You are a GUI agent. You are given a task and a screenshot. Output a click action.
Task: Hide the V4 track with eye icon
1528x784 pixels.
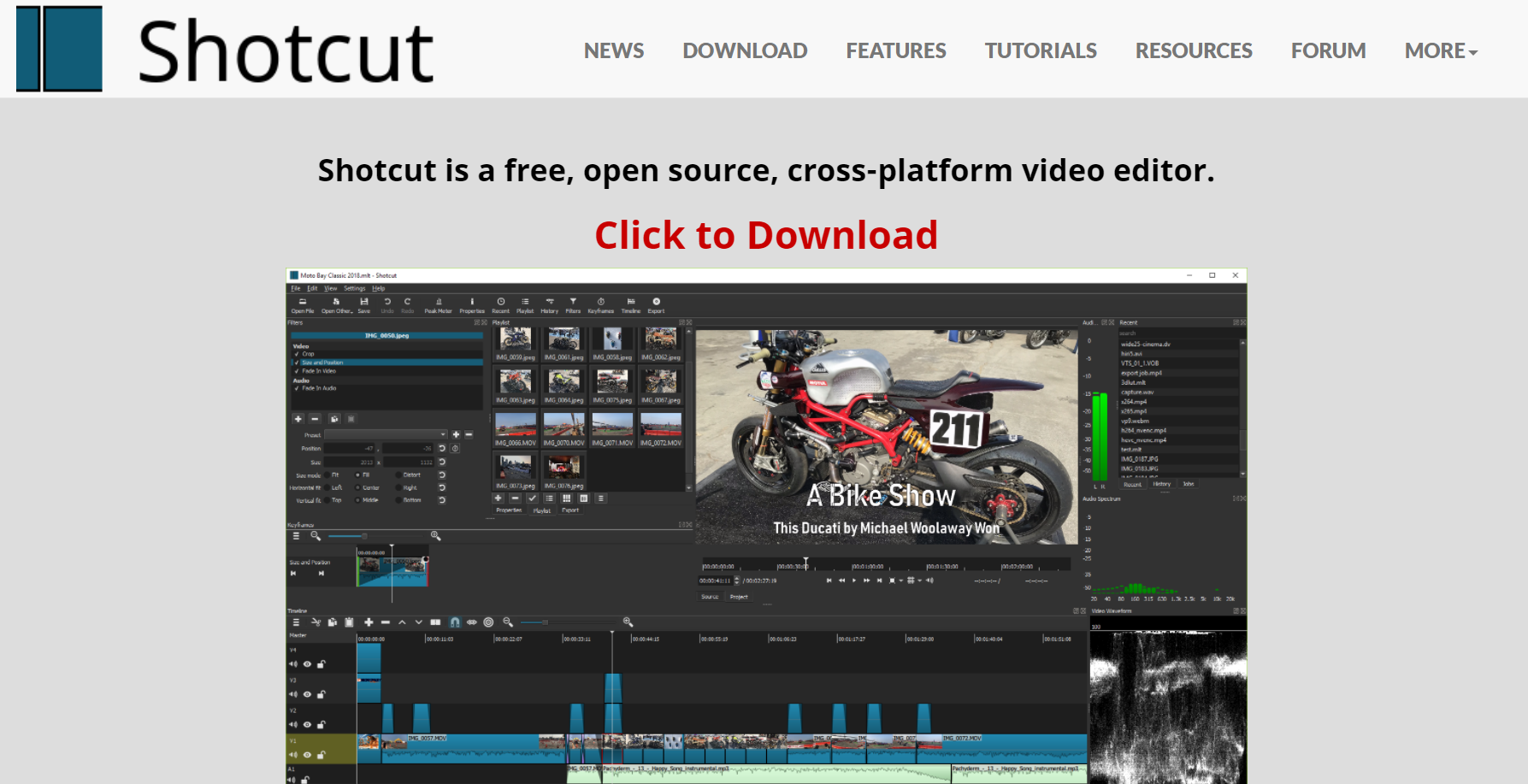point(307,664)
